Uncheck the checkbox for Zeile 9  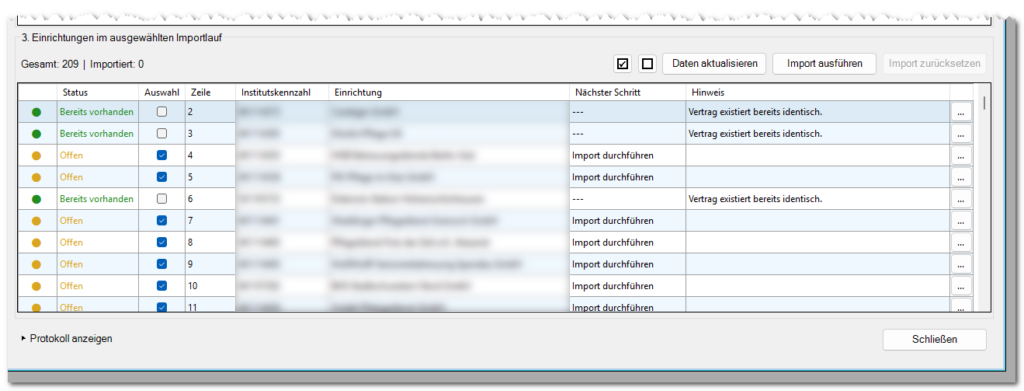(x=162, y=264)
